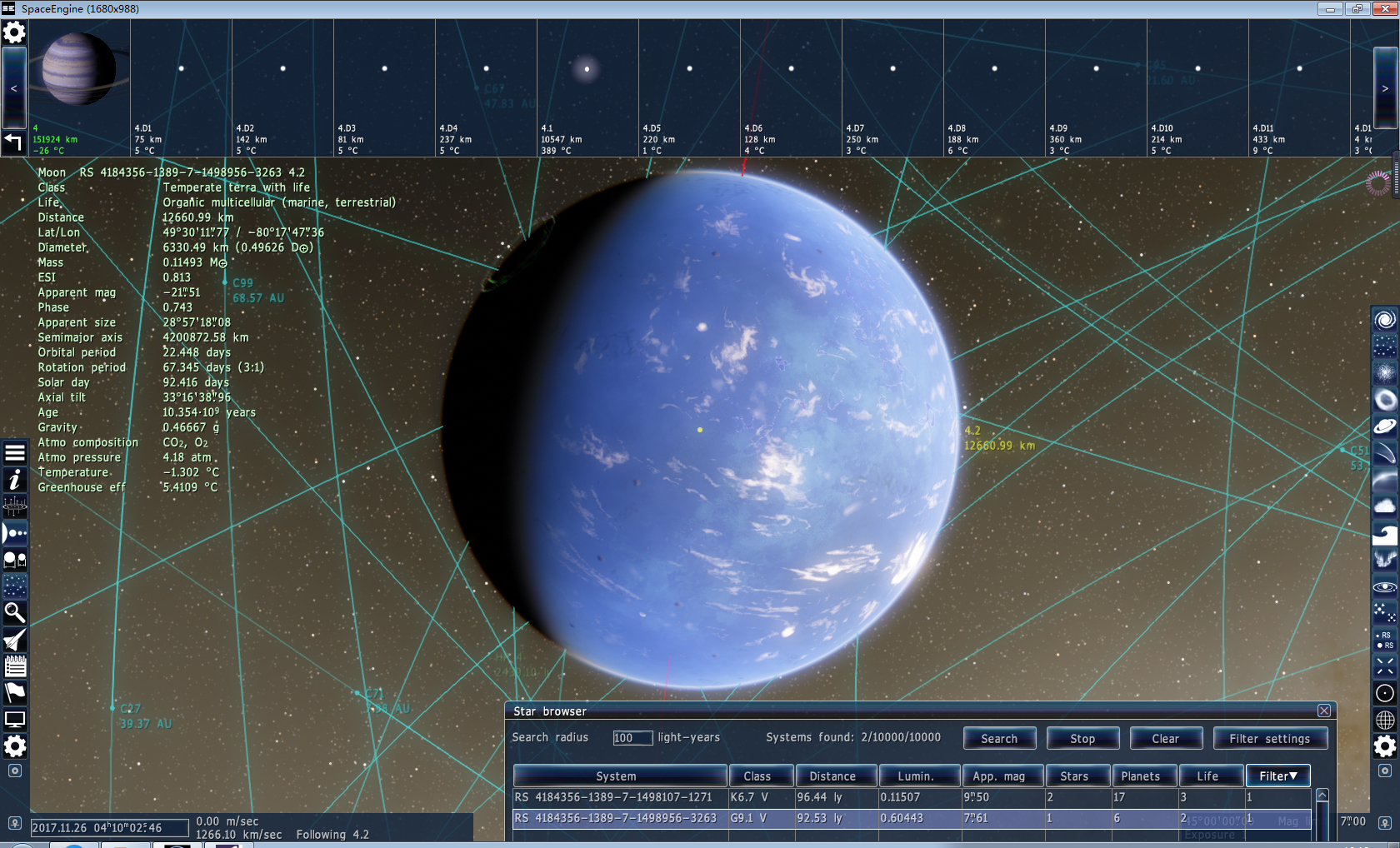Toggle galaxies display icon
This screenshot has height=848, width=1400.
pos(1385,320)
